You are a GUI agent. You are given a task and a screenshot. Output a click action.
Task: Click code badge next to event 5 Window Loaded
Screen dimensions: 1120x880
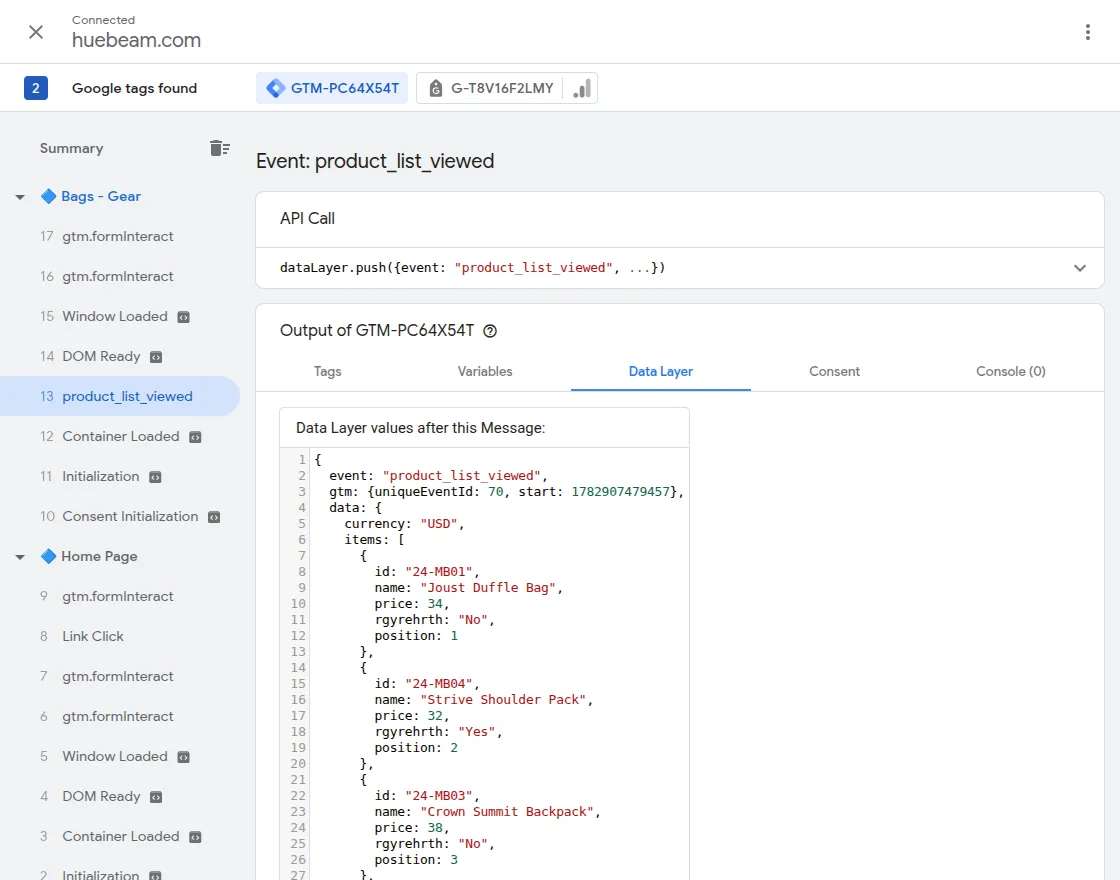coord(184,757)
